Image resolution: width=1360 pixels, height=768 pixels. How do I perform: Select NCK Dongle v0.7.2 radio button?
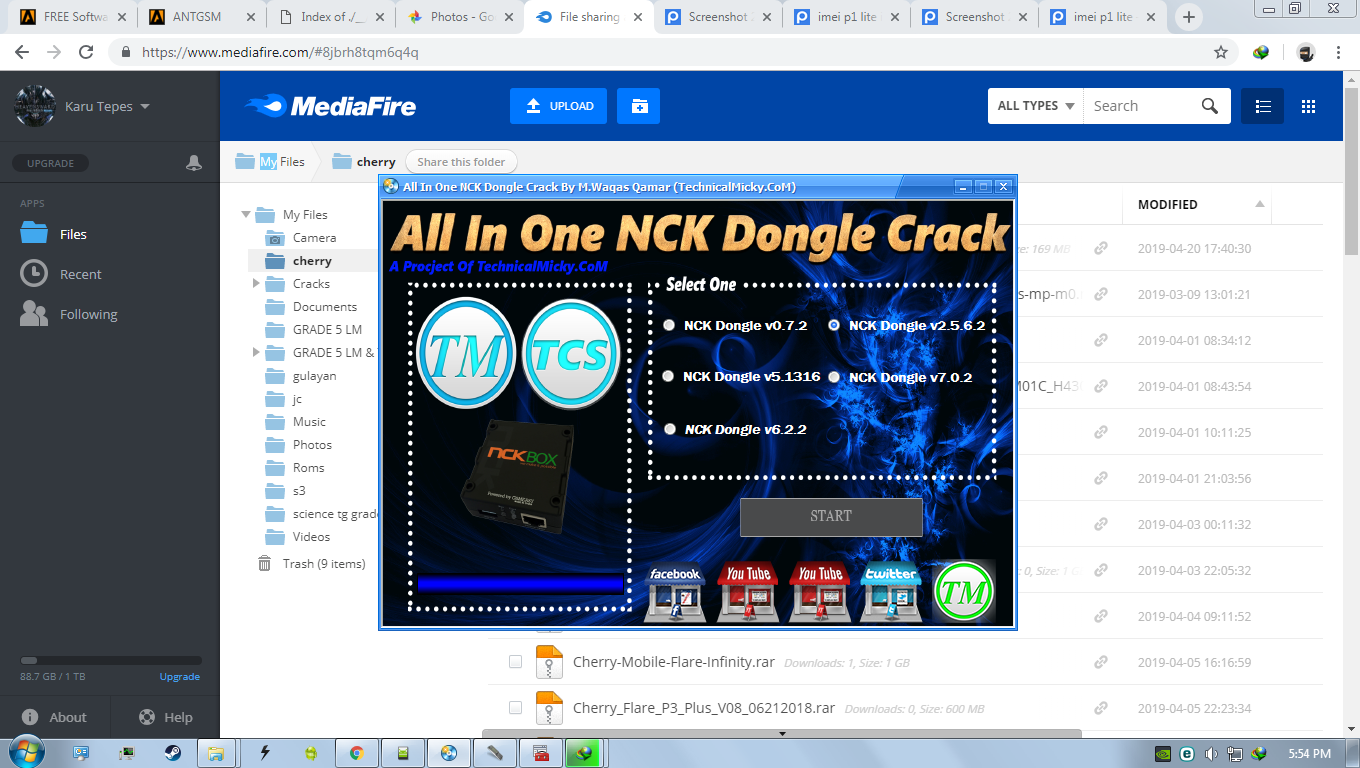(669, 325)
